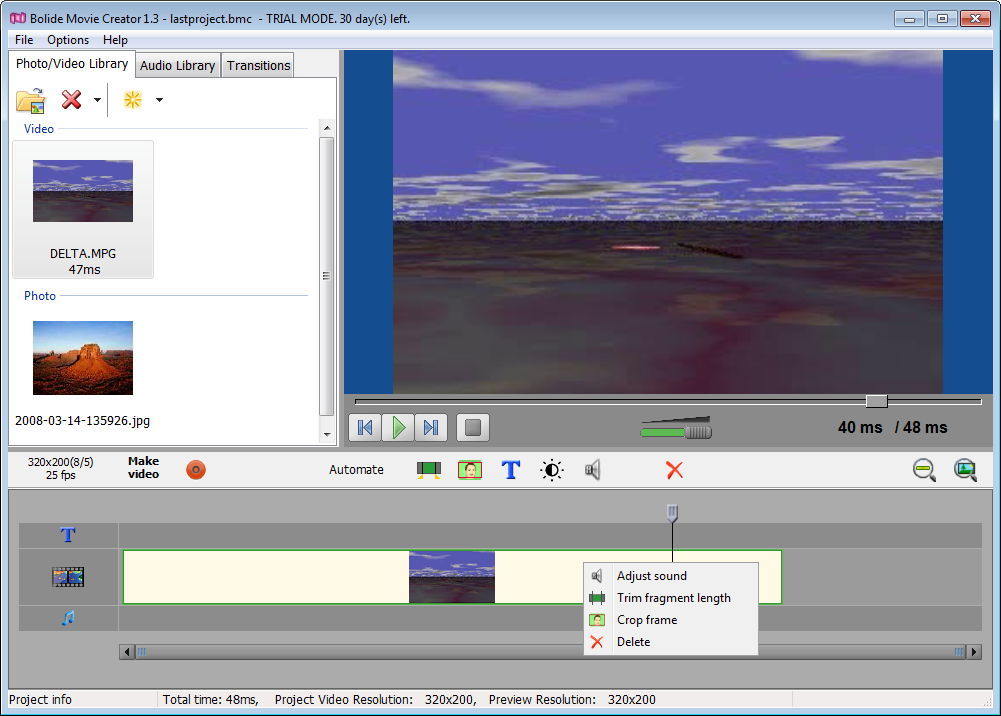Click the library scrollbar down arrow
This screenshot has height=716, width=1001.
click(x=327, y=435)
